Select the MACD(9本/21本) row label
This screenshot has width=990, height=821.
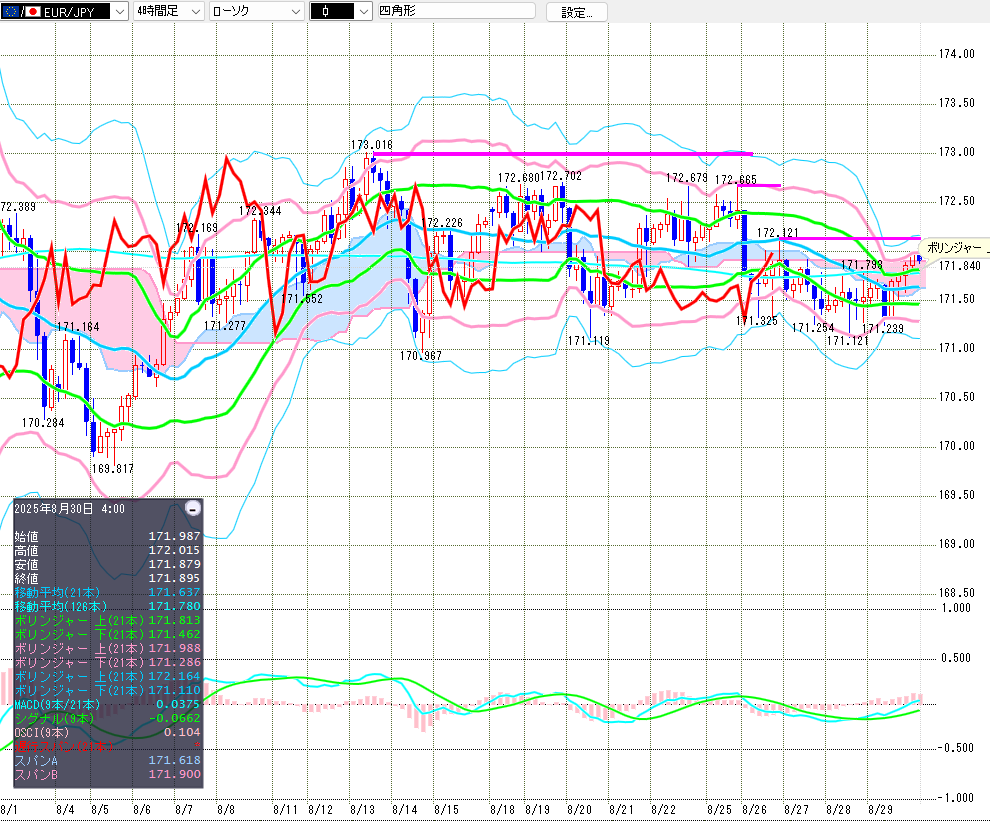57,704
